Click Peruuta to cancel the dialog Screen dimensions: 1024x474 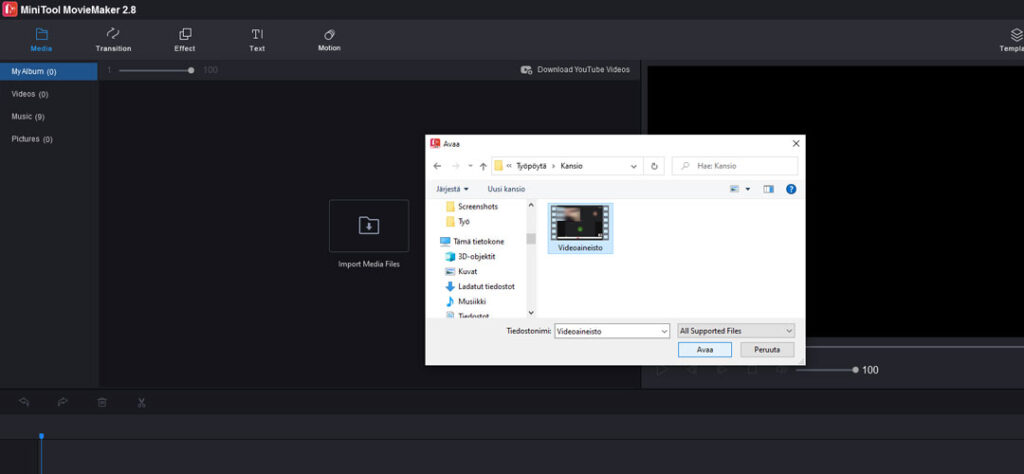(x=768, y=350)
